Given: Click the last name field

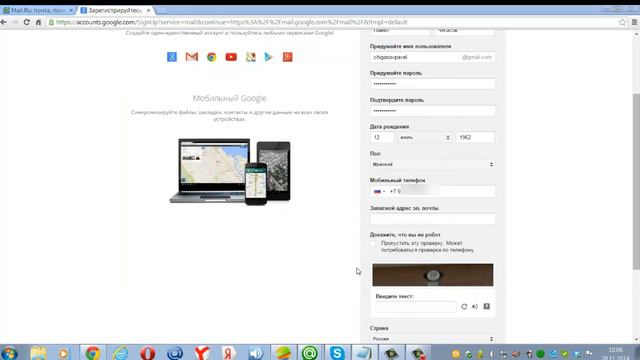Looking at the screenshot, I should click(465, 31).
